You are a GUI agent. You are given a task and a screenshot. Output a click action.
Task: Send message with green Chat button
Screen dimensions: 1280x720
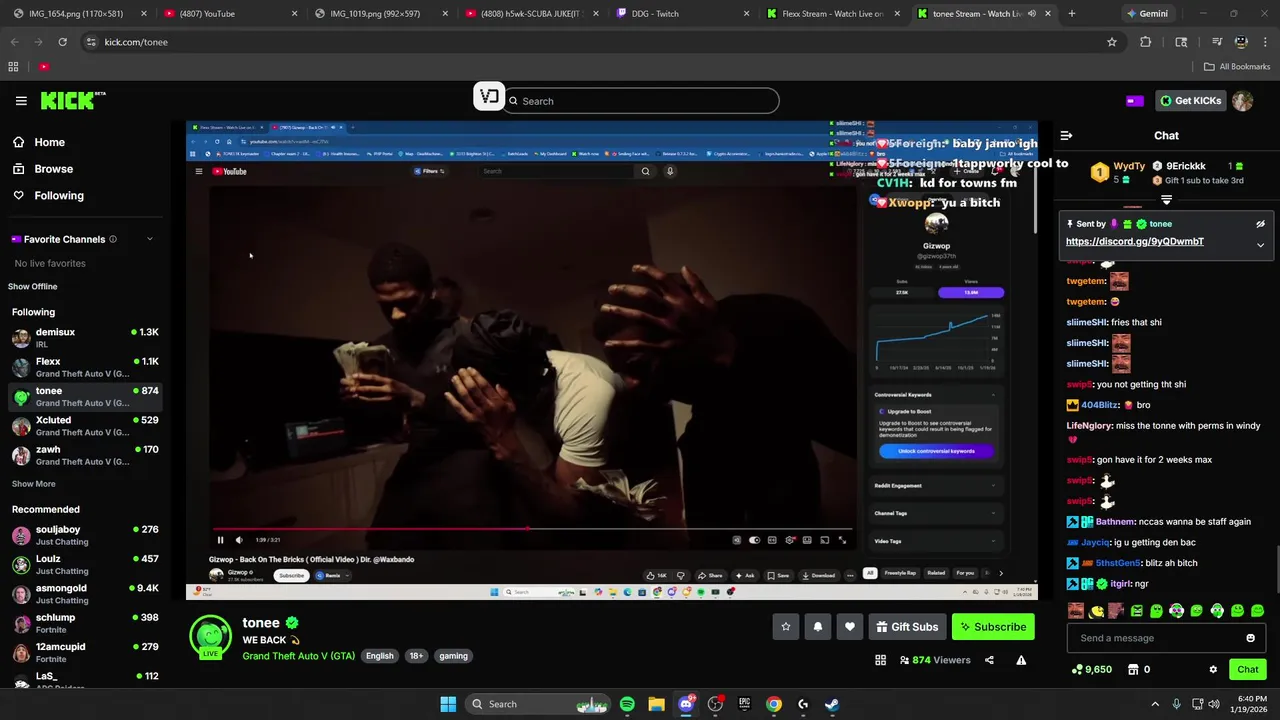tap(1248, 670)
